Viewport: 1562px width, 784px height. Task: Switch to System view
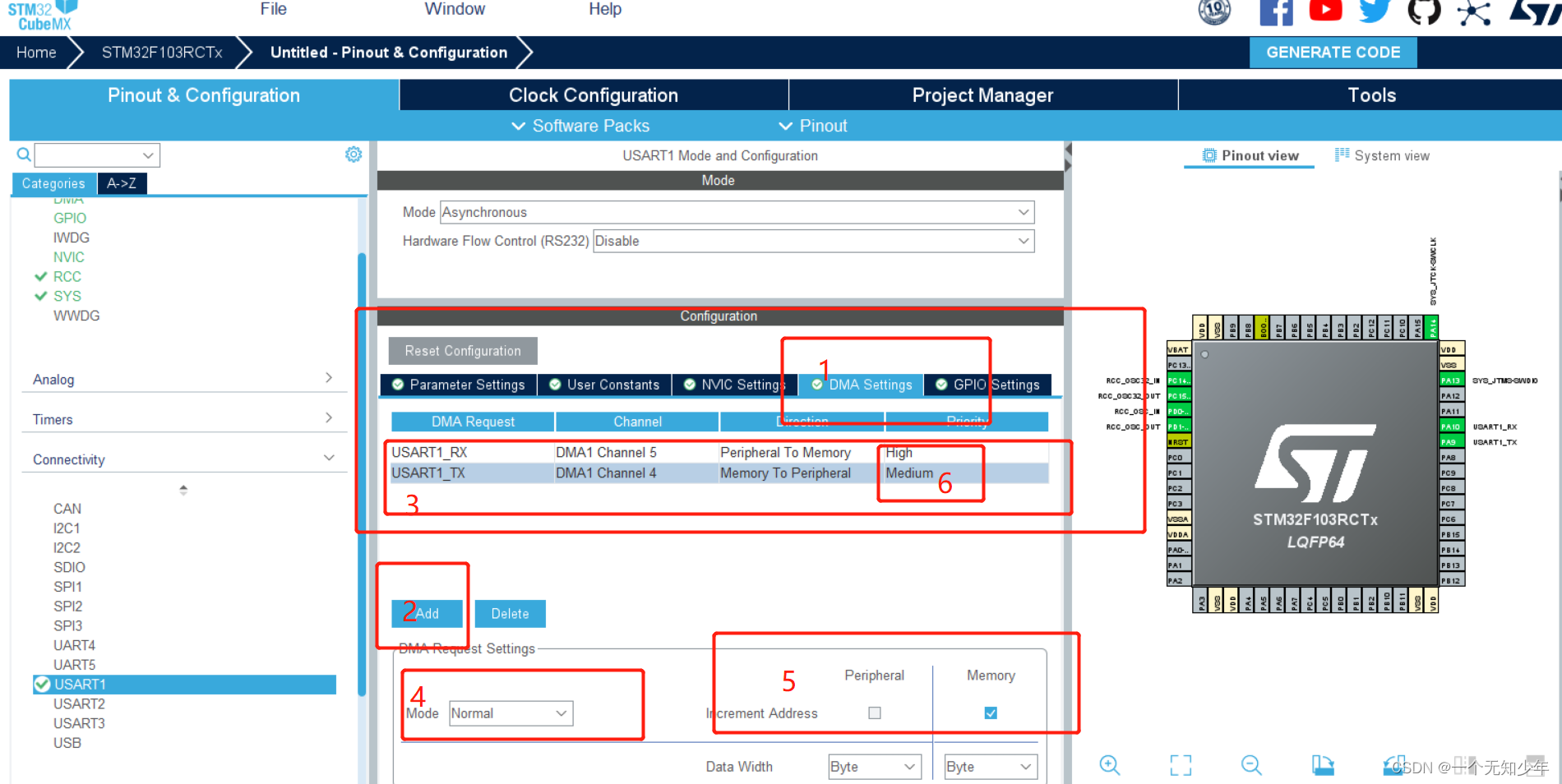click(1382, 155)
